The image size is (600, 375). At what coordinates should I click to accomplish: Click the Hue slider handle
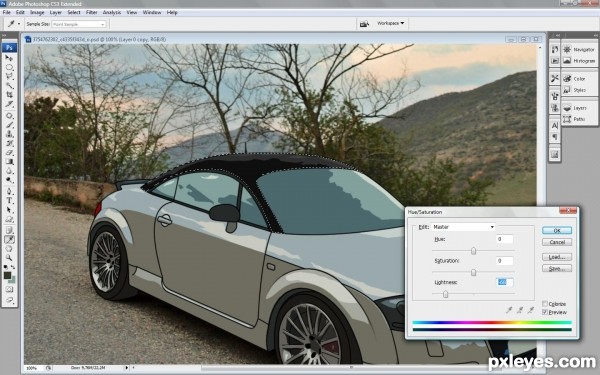pyautogui.click(x=473, y=251)
